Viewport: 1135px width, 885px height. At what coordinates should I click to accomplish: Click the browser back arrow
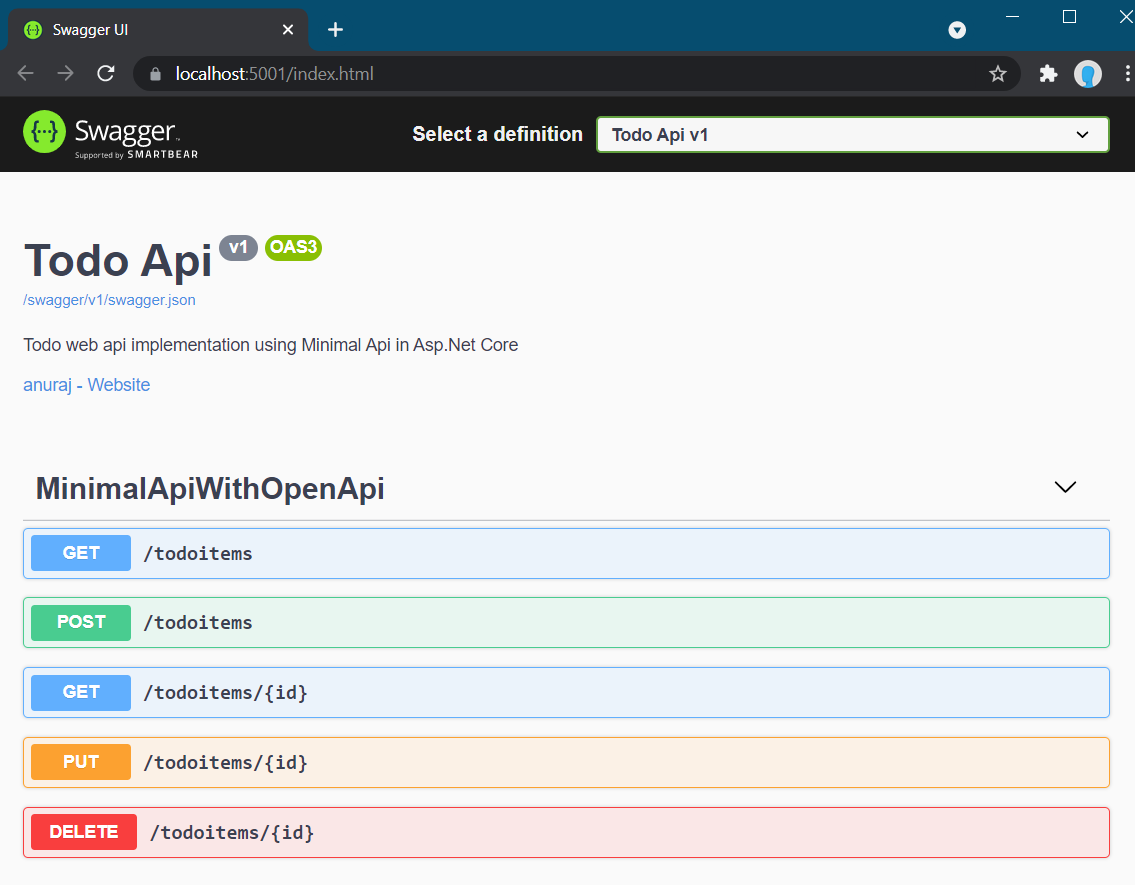pos(26,73)
